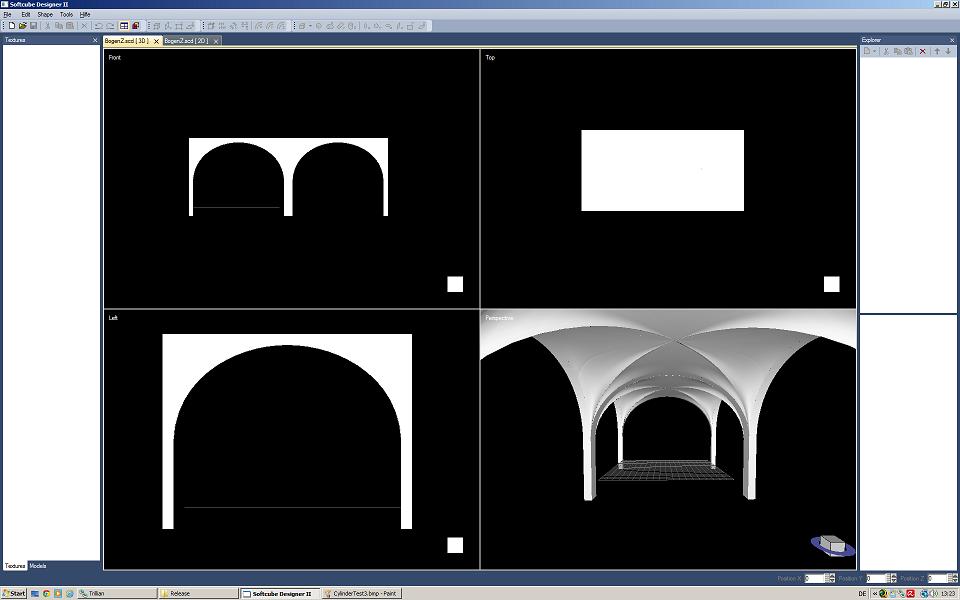This screenshot has height=600, width=960.
Task: Expand the New item dropdown in Explorer
Action: coord(875,51)
